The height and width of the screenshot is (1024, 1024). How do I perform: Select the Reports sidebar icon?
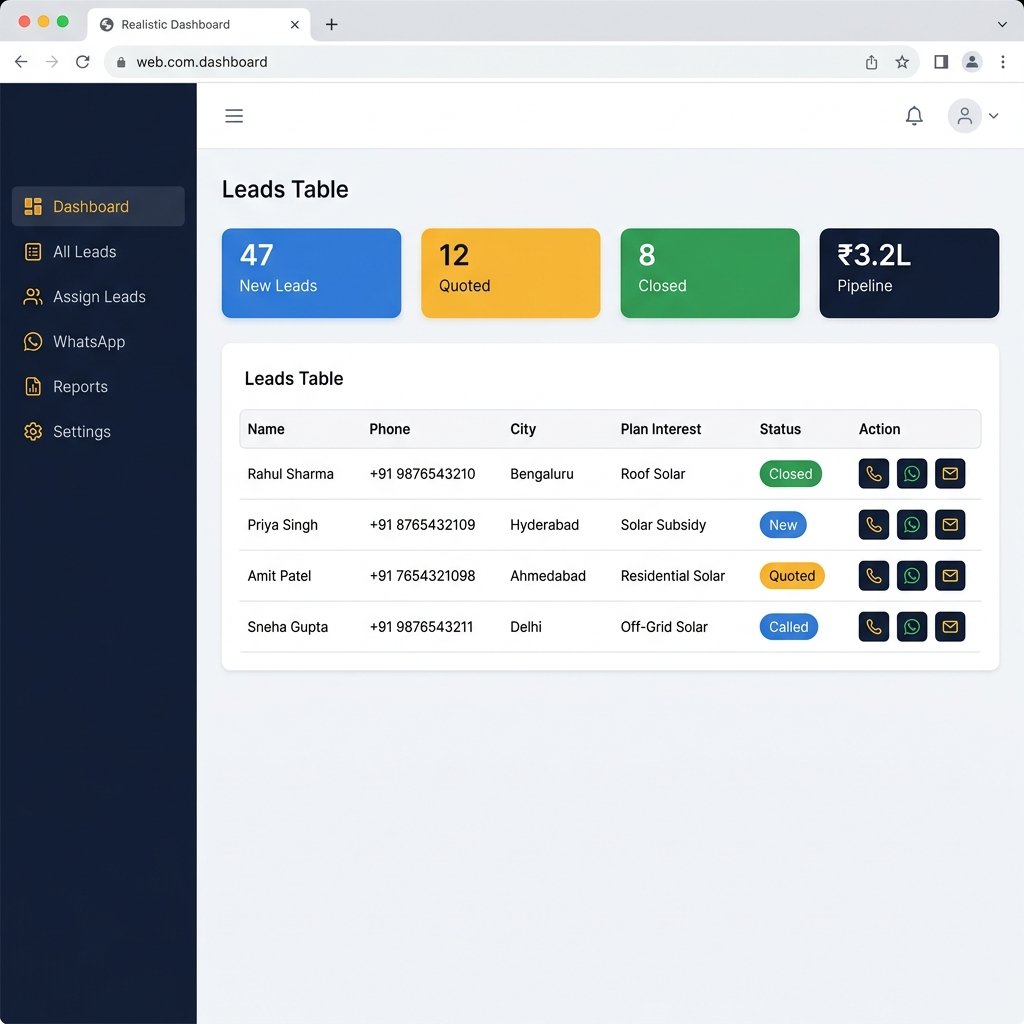34,387
